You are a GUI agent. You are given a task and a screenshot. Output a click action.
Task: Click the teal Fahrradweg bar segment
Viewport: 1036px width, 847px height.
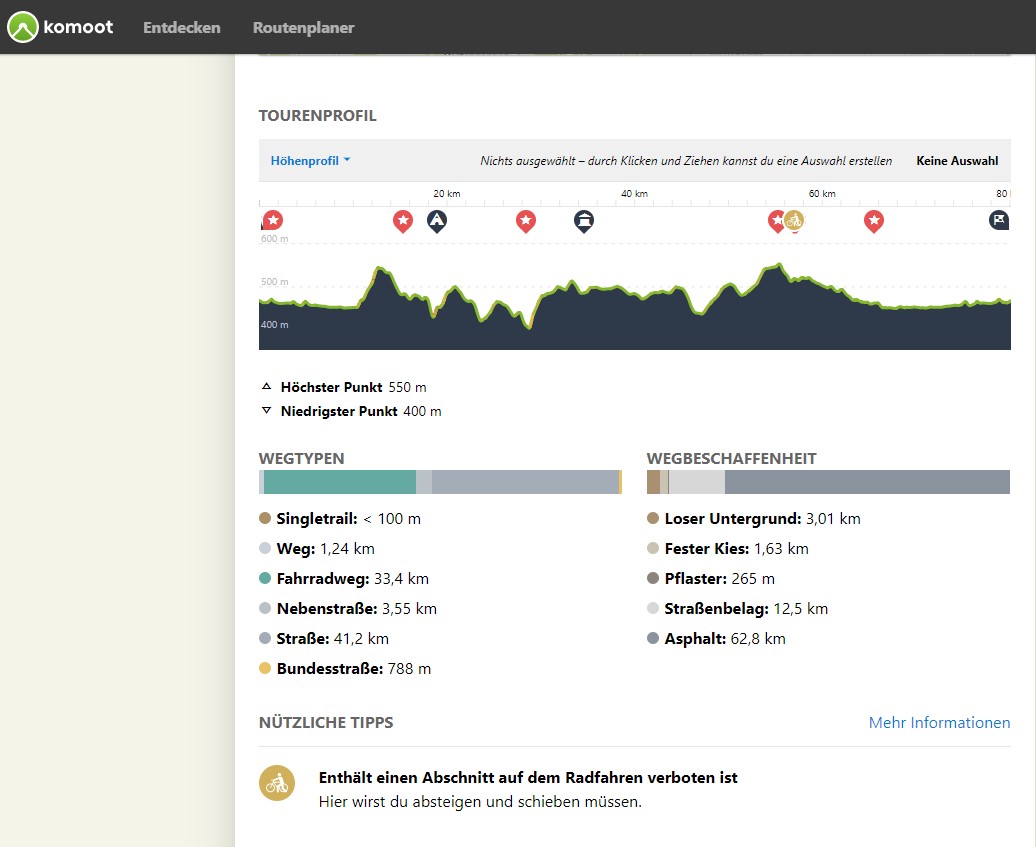[x=340, y=482]
